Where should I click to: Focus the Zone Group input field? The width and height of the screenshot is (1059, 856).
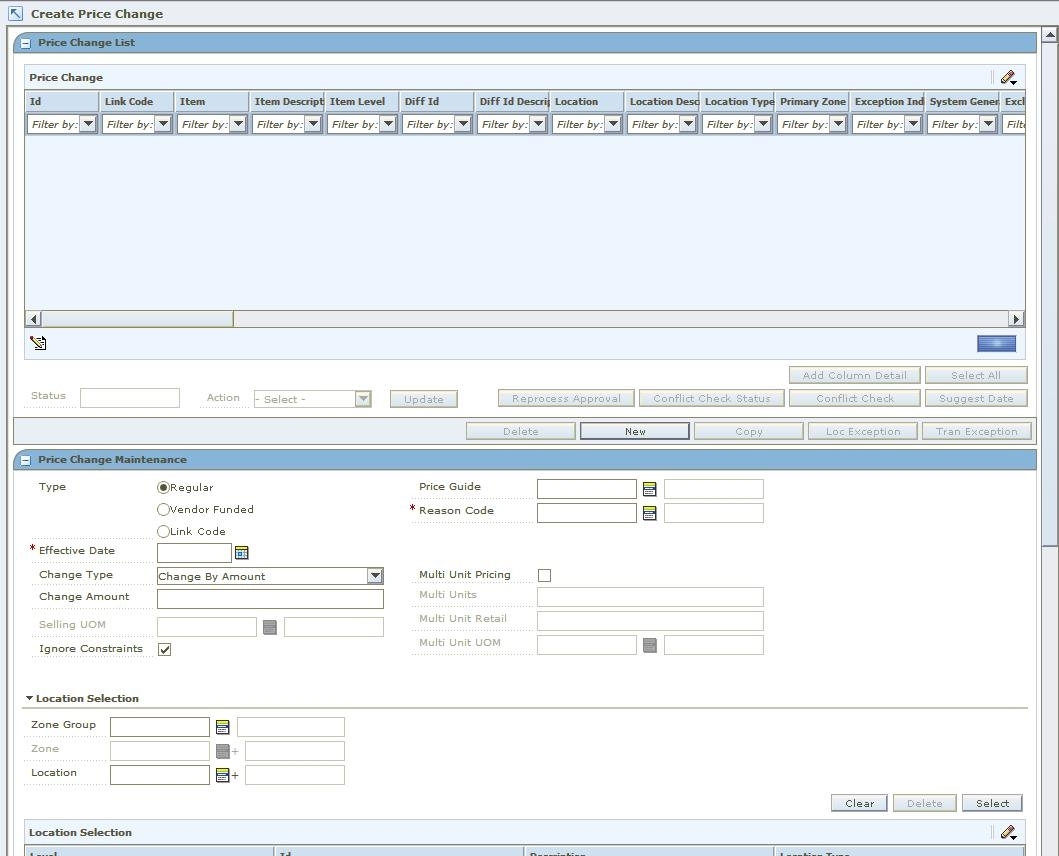159,727
